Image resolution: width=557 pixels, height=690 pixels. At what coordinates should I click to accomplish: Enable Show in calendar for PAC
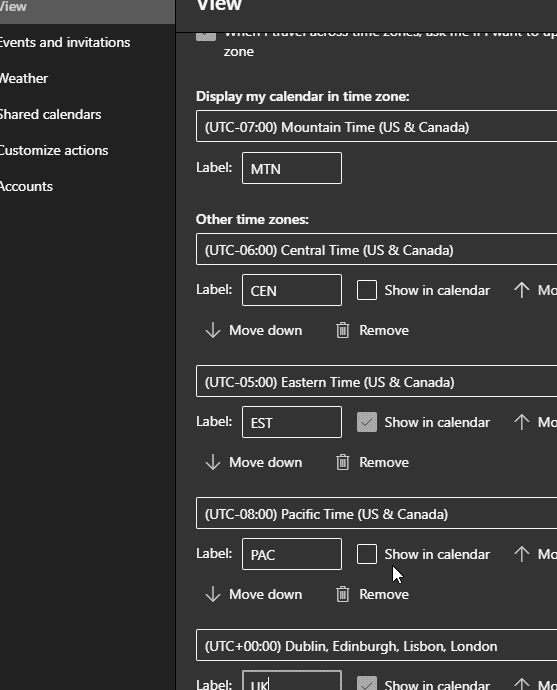pos(367,554)
